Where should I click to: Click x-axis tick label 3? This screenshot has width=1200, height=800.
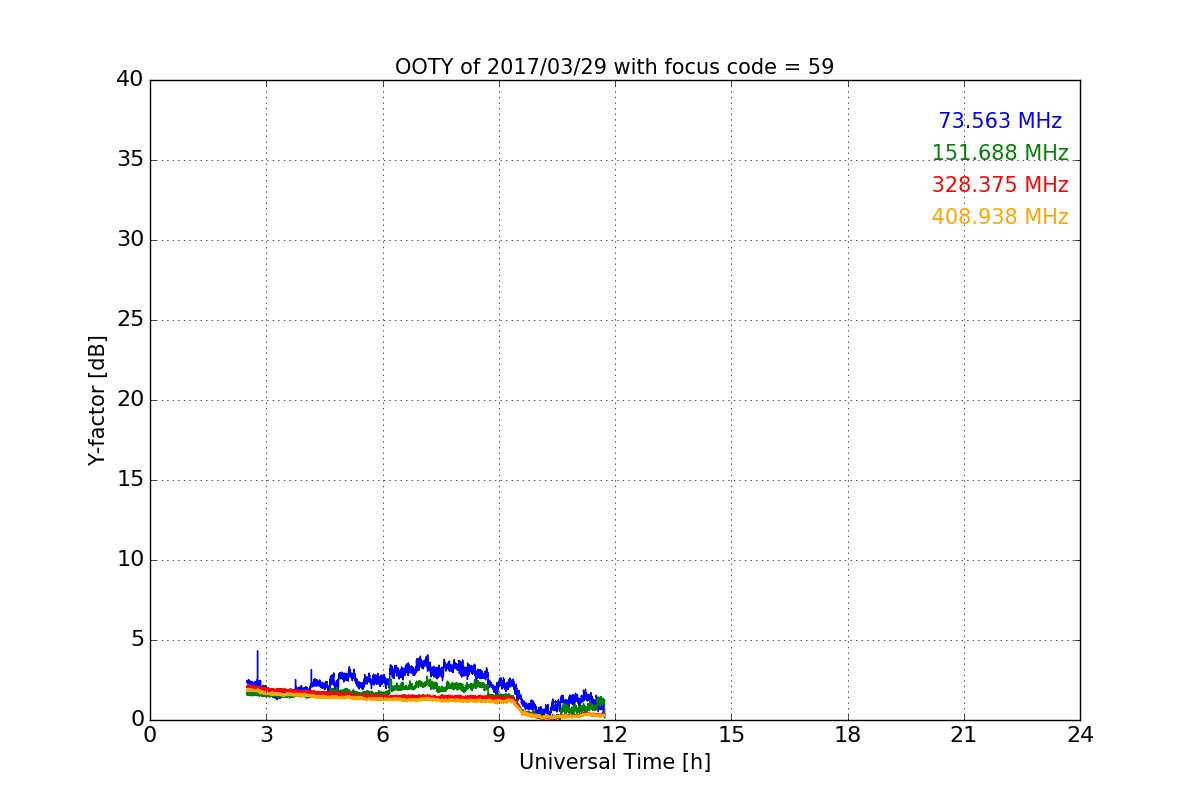coord(266,734)
